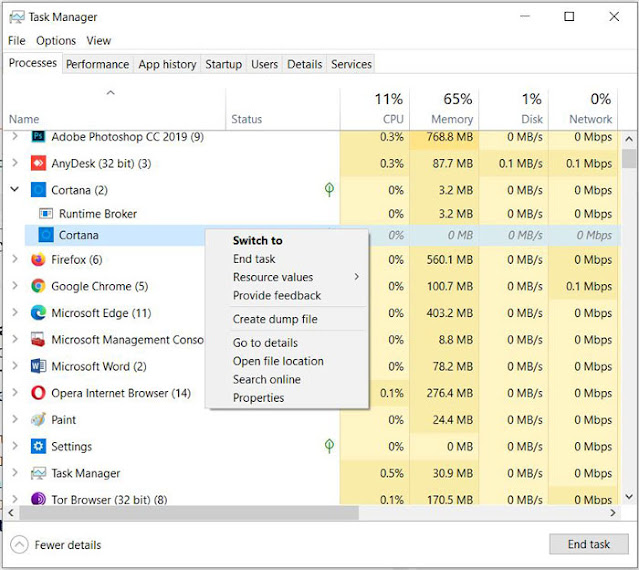
Task: Click the vertical scrollbar up arrow
Action: tap(629, 139)
